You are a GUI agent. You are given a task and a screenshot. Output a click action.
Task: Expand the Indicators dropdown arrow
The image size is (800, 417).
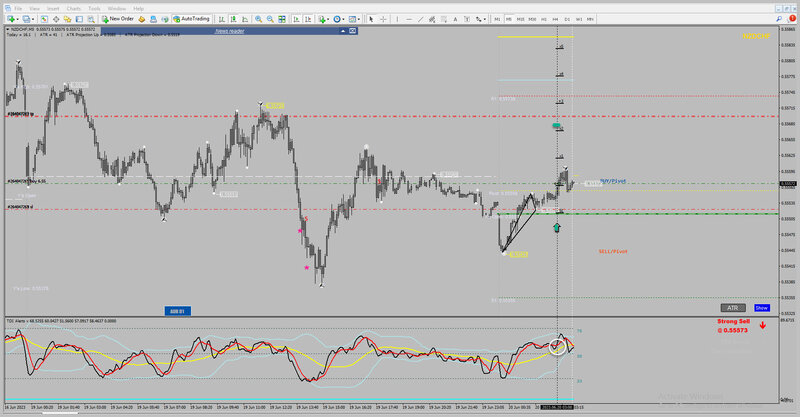pyautogui.click(x=328, y=19)
